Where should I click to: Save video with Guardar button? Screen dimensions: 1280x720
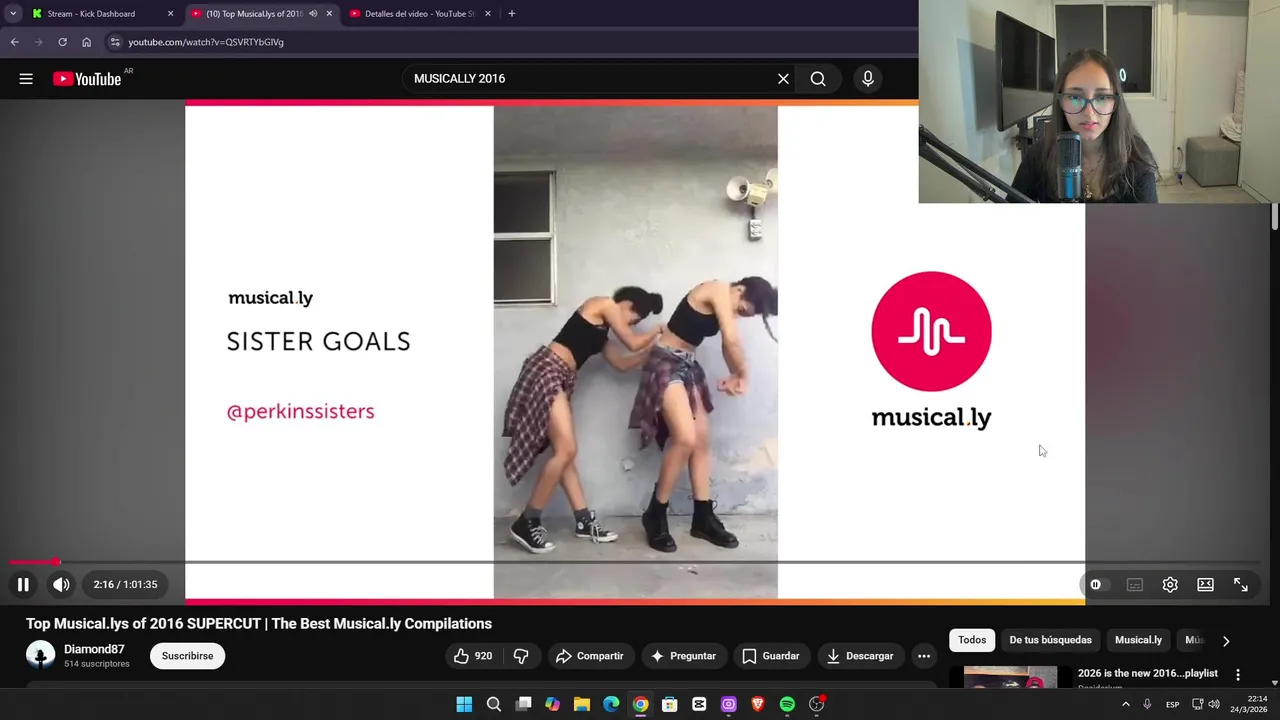click(769, 656)
